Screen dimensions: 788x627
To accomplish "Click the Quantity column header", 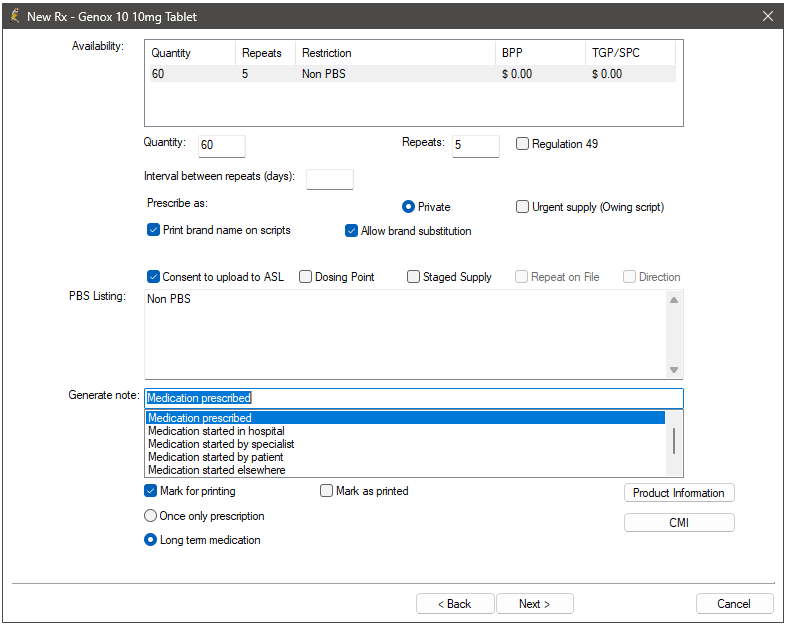I will (190, 53).
